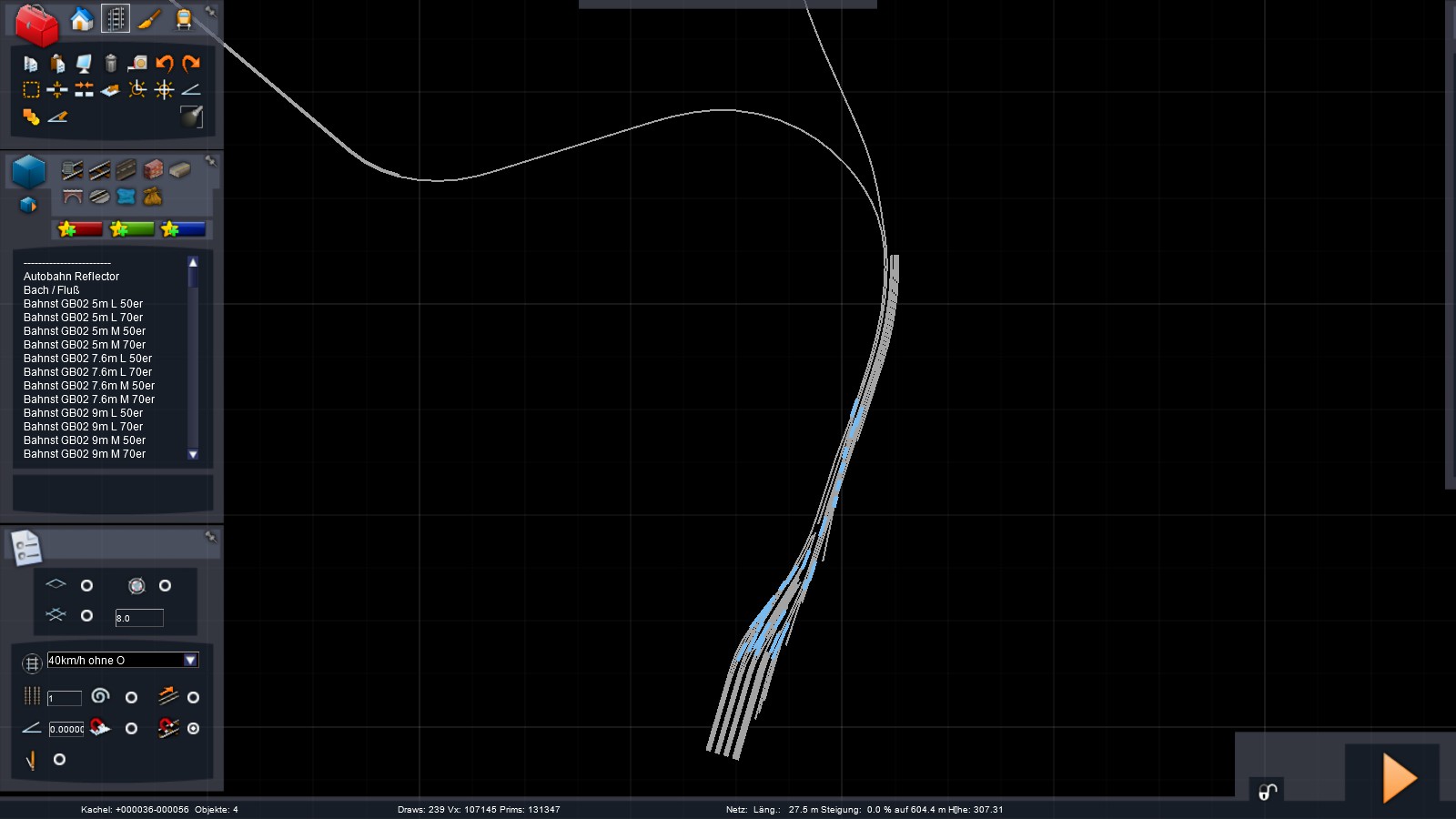Click the gradient field showing 0.00000
Viewport: 1456px width, 819px height.
pyautogui.click(x=66, y=729)
